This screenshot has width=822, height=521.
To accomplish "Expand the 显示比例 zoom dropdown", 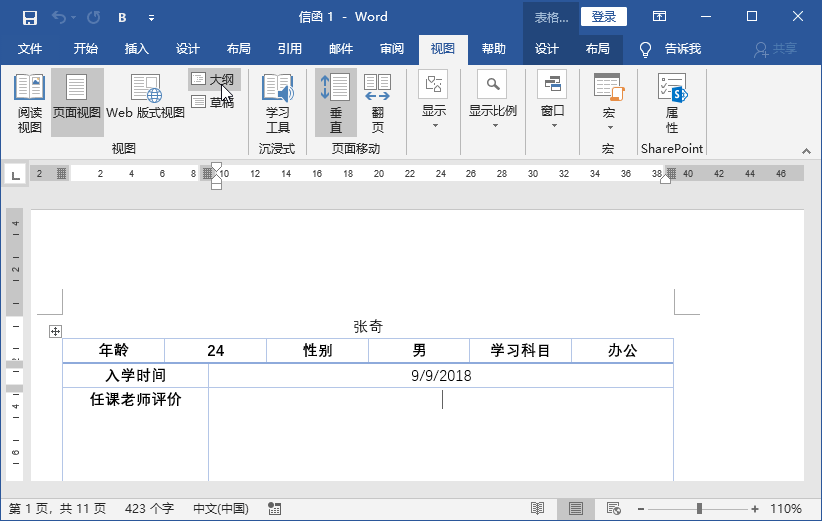I will (x=493, y=100).
